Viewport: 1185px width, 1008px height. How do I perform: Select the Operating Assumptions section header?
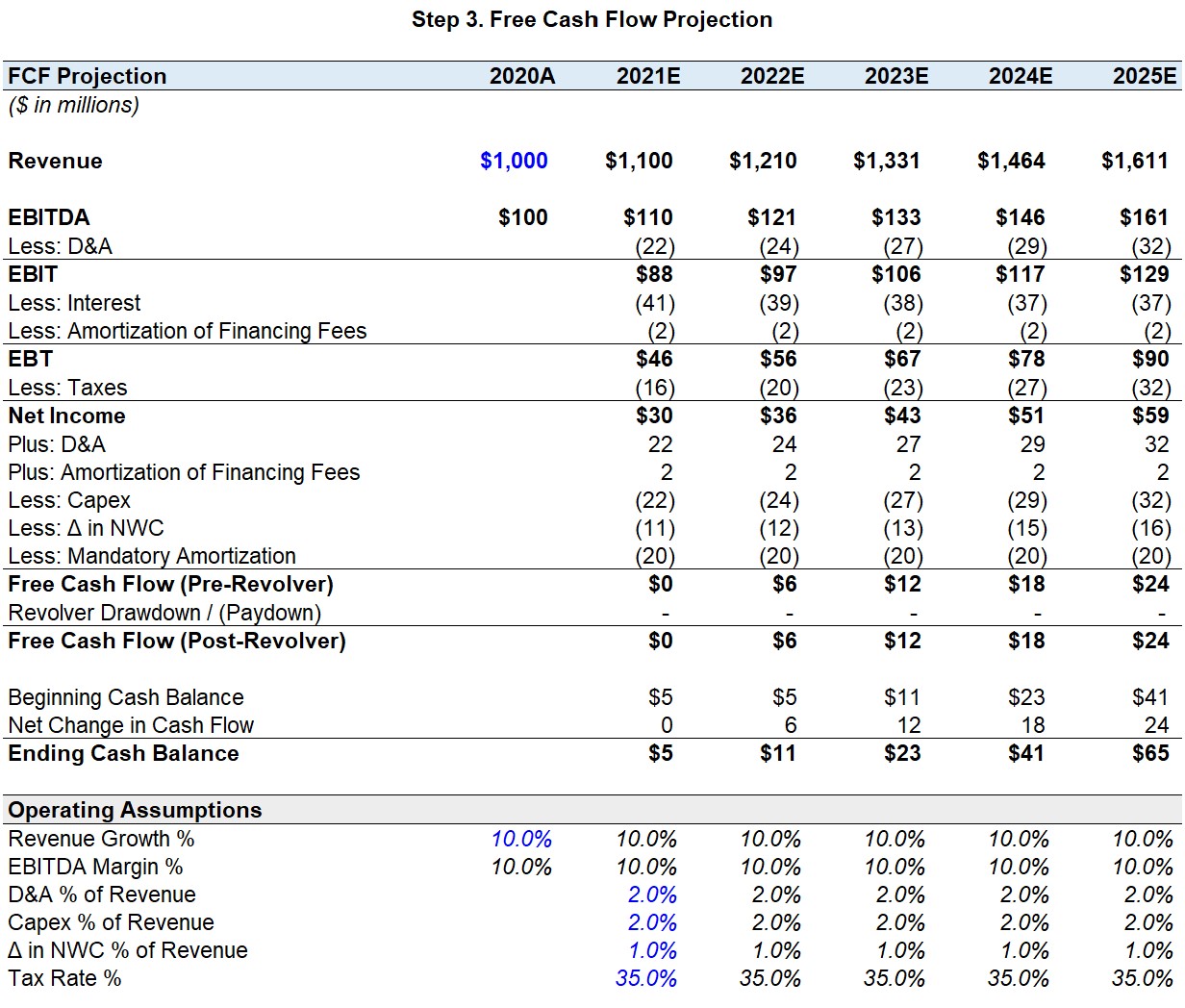pos(135,810)
